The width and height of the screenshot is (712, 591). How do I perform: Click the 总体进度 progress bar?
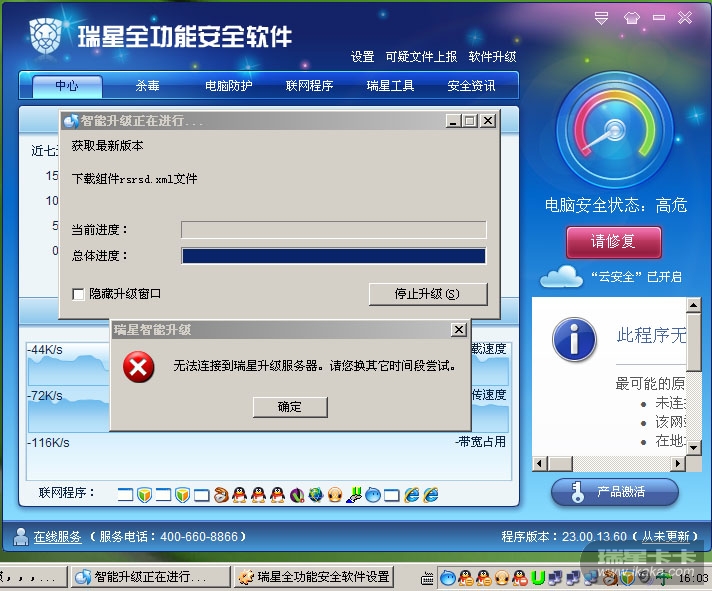point(334,256)
